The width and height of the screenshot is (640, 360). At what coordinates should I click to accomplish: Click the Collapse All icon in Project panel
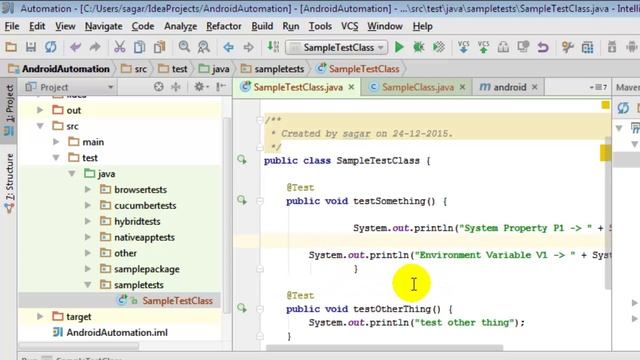click(176, 87)
